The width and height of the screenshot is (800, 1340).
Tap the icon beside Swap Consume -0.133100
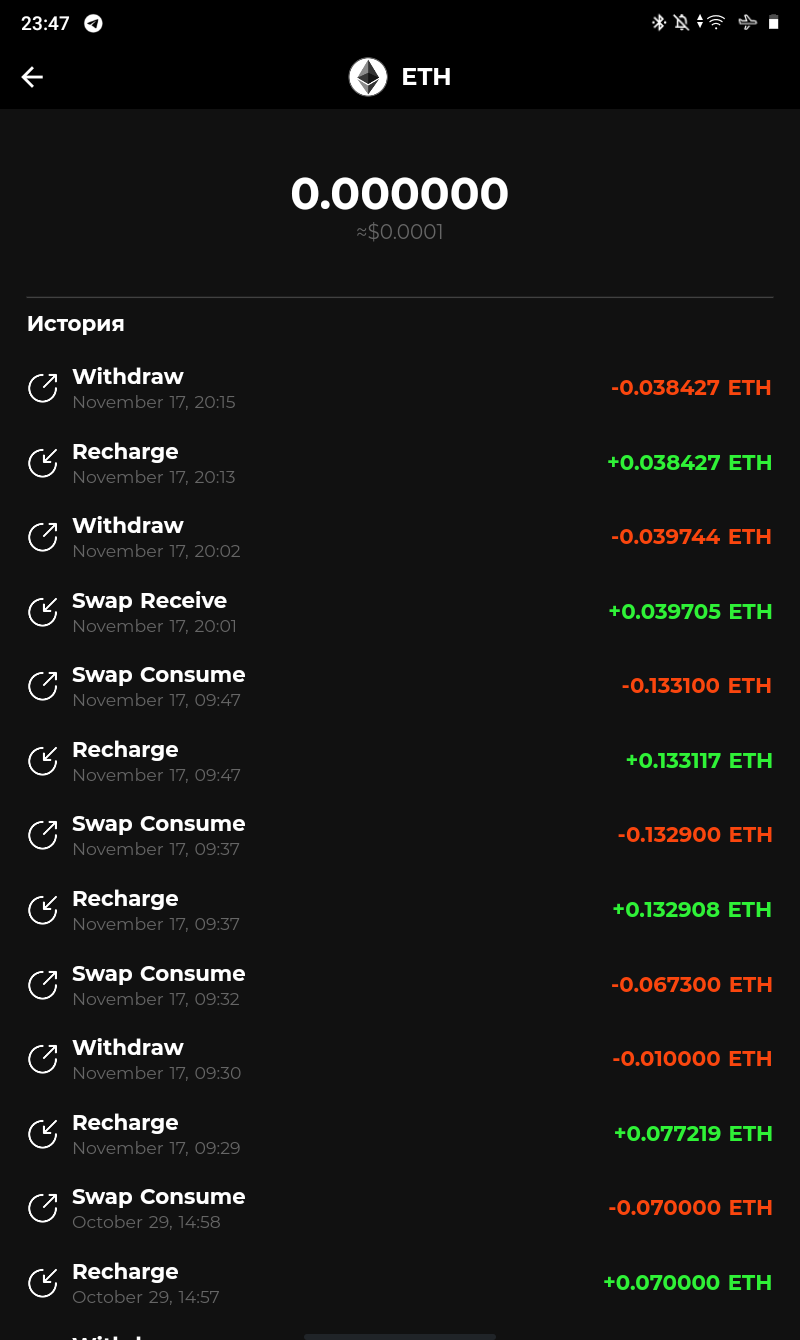(42, 686)
